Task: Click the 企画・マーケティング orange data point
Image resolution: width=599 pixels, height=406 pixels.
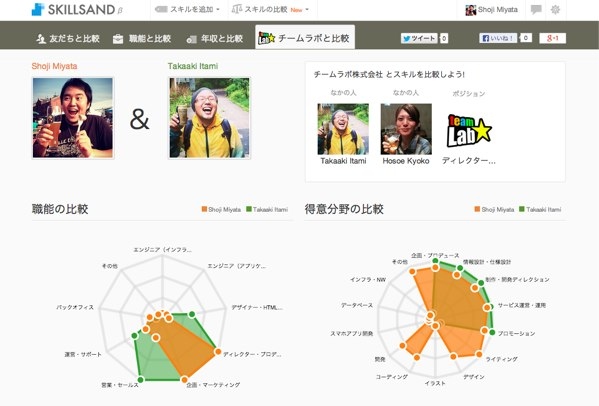Action: (184, 379)
